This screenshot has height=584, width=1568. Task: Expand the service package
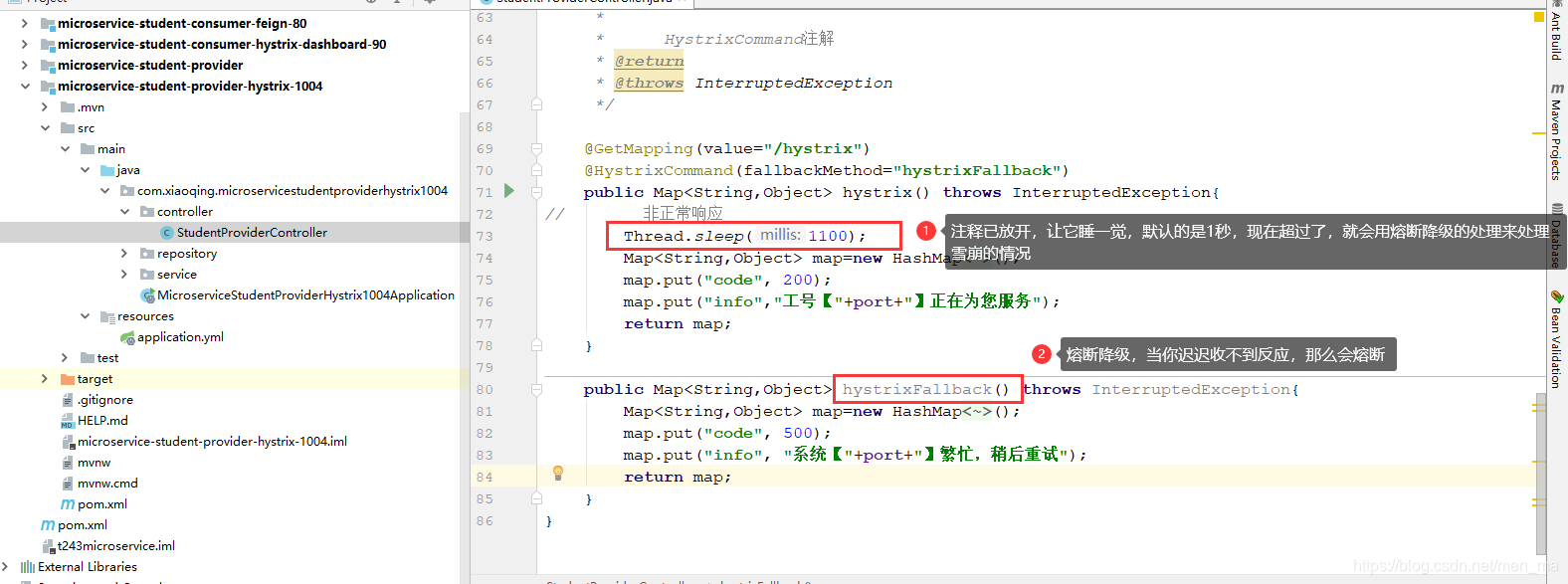click(124, 274)
